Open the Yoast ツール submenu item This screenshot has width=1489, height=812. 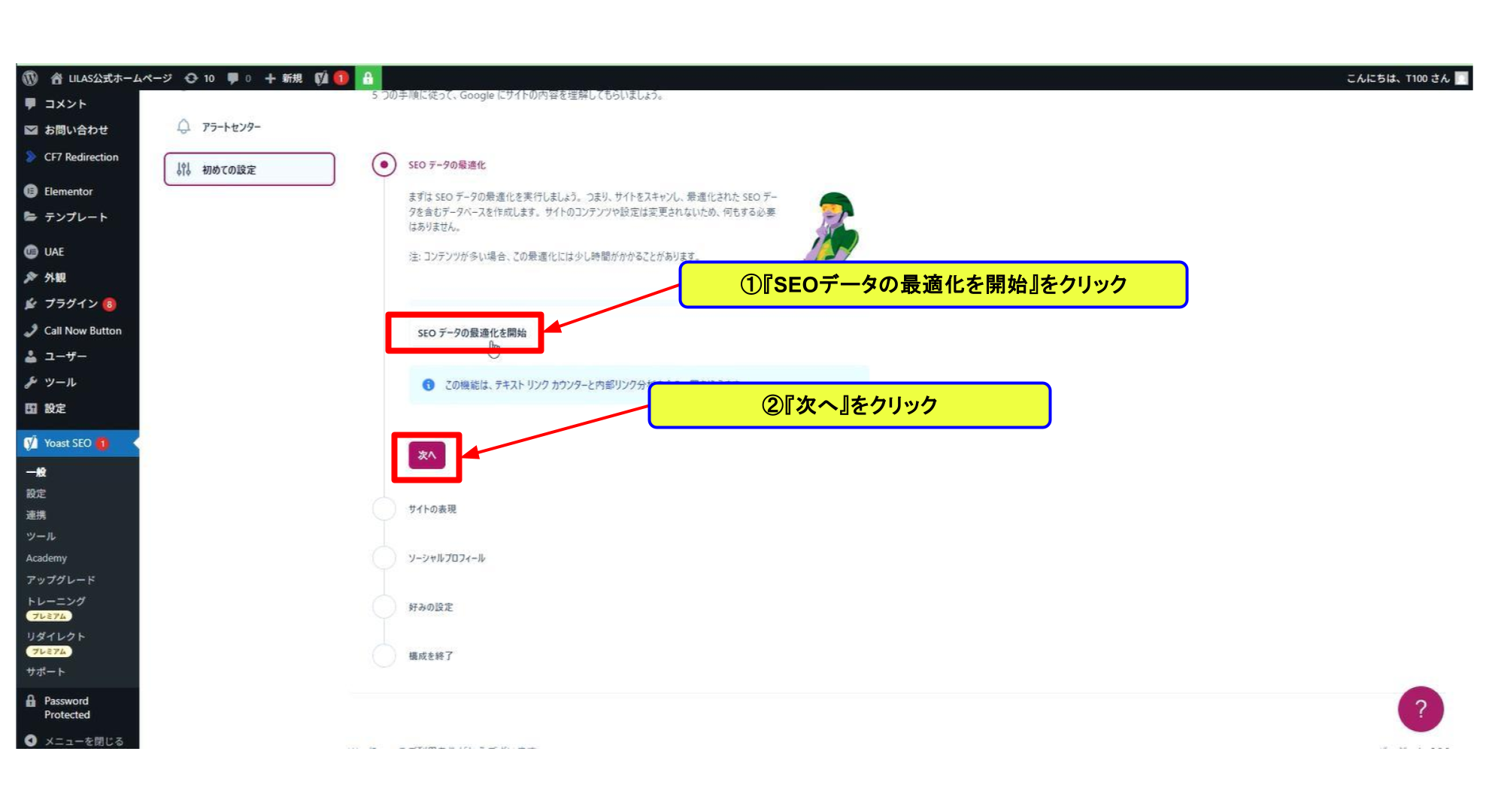(41, 536)
